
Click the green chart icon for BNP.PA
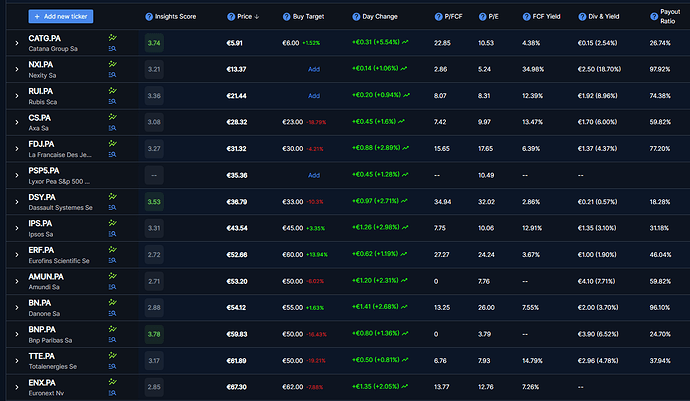(x=113, y=329)
